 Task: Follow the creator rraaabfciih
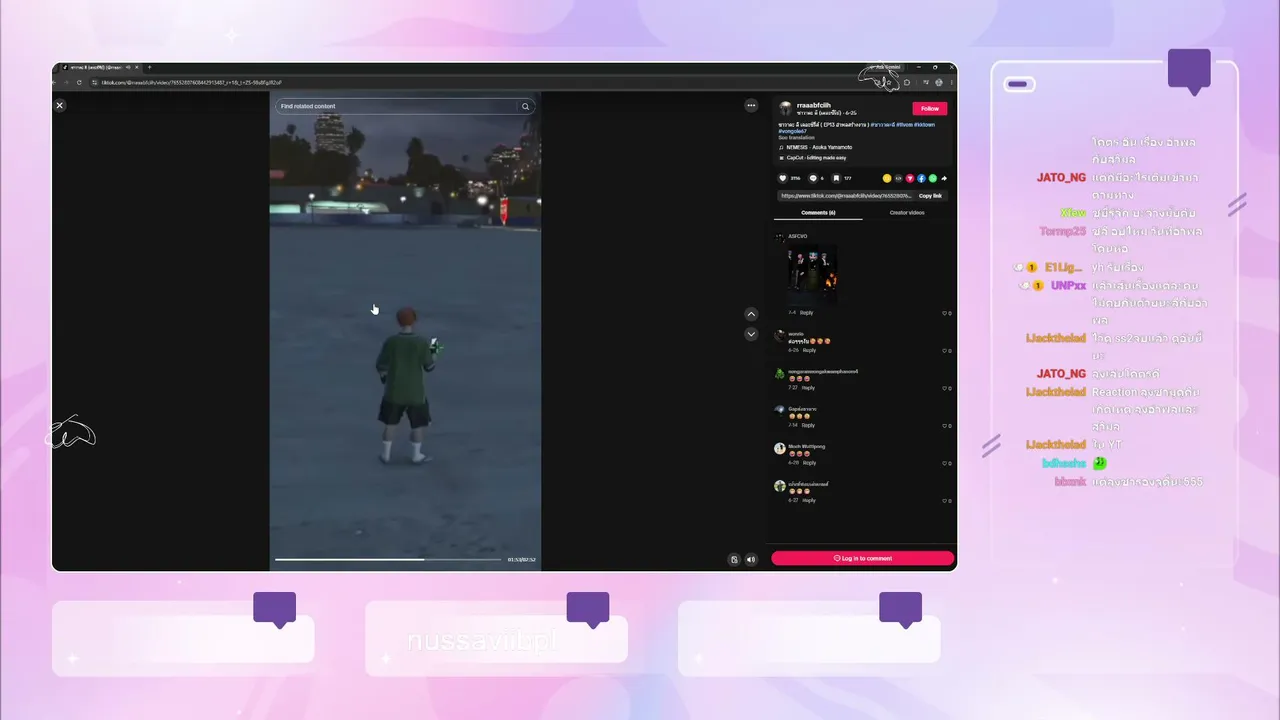point(929,108)
